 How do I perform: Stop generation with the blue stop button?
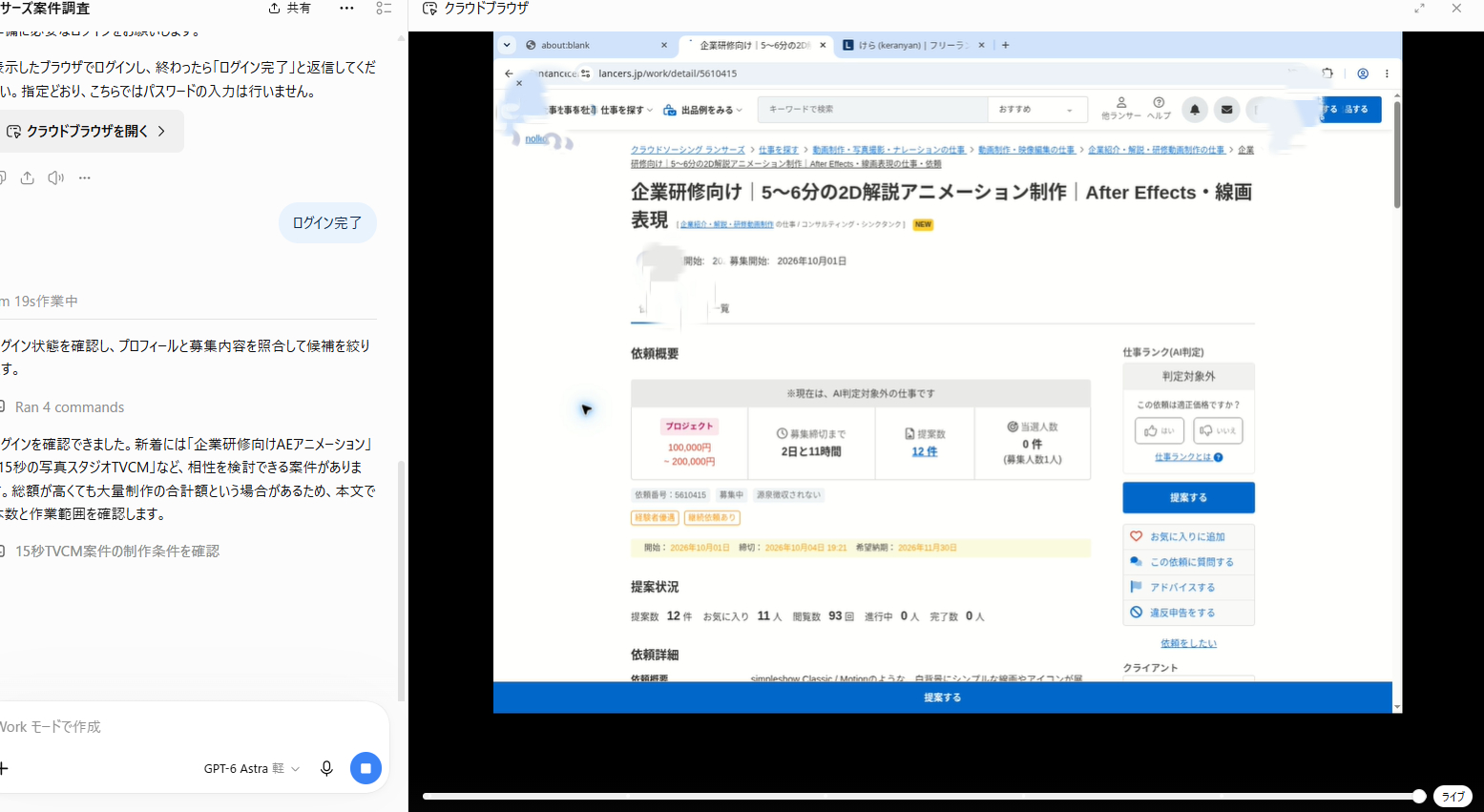pyautogui.click(x=366, y=768)
